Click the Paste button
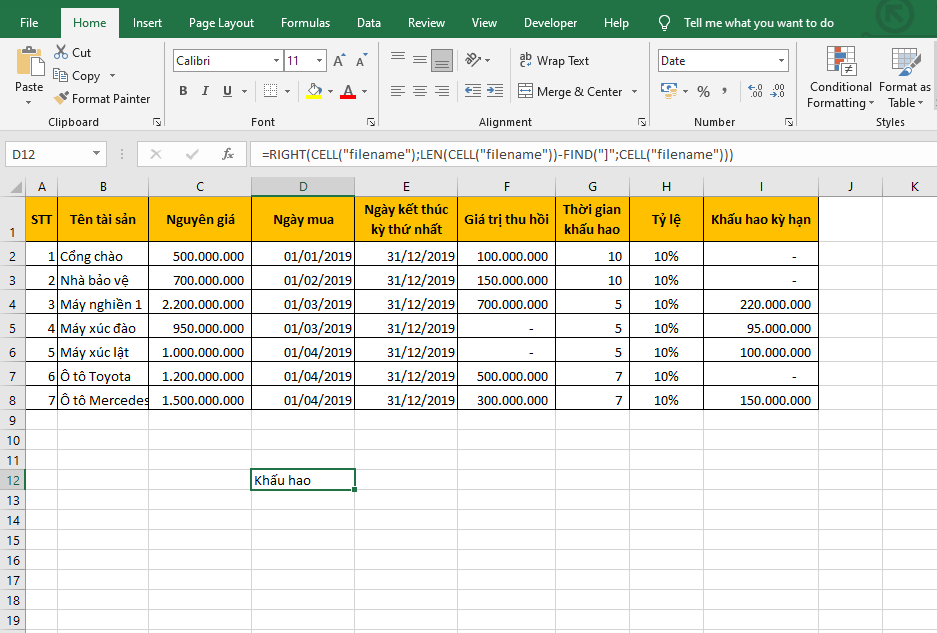937x633 pixels. [29, 70]
